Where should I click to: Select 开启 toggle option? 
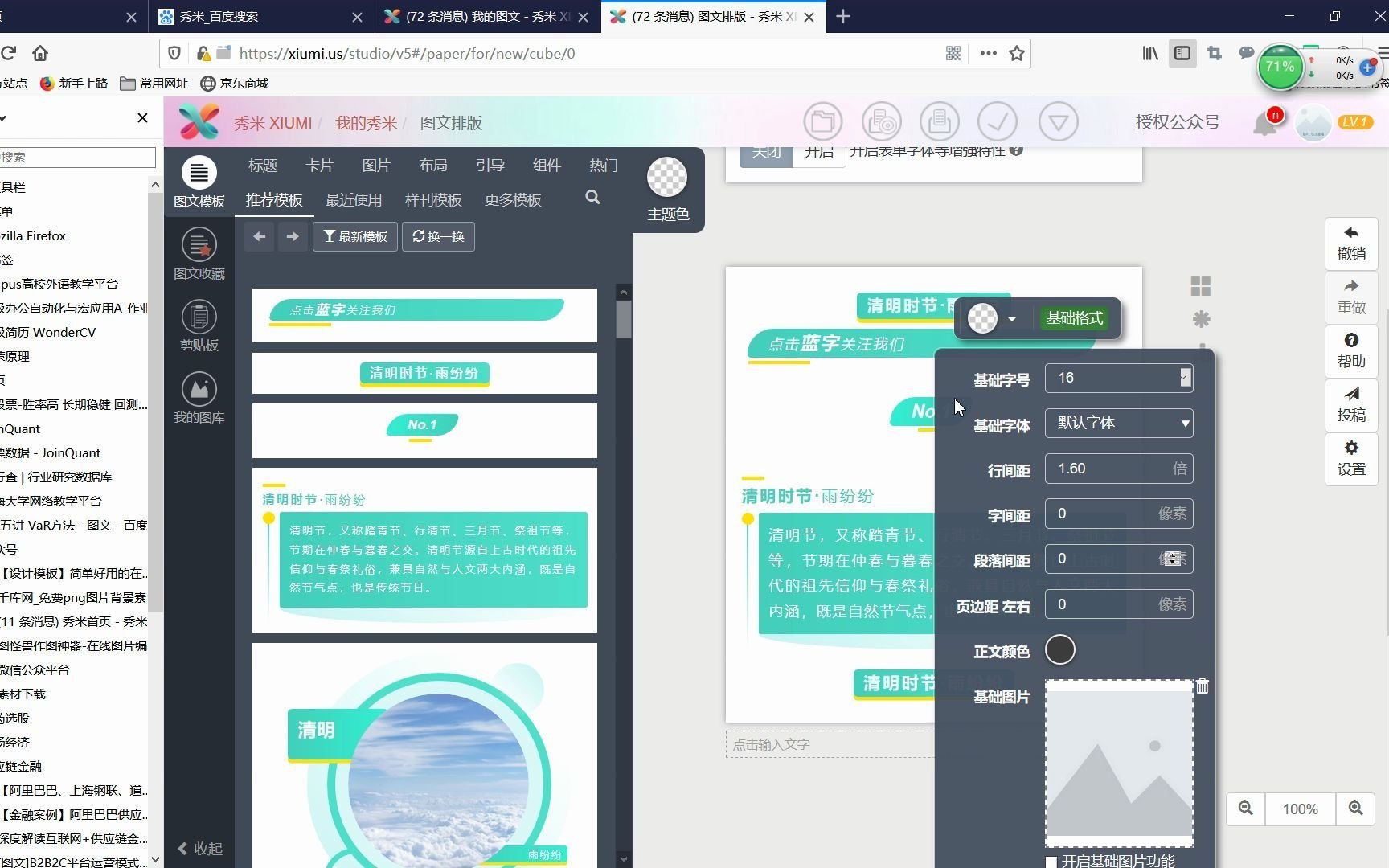tap(819, 153)
